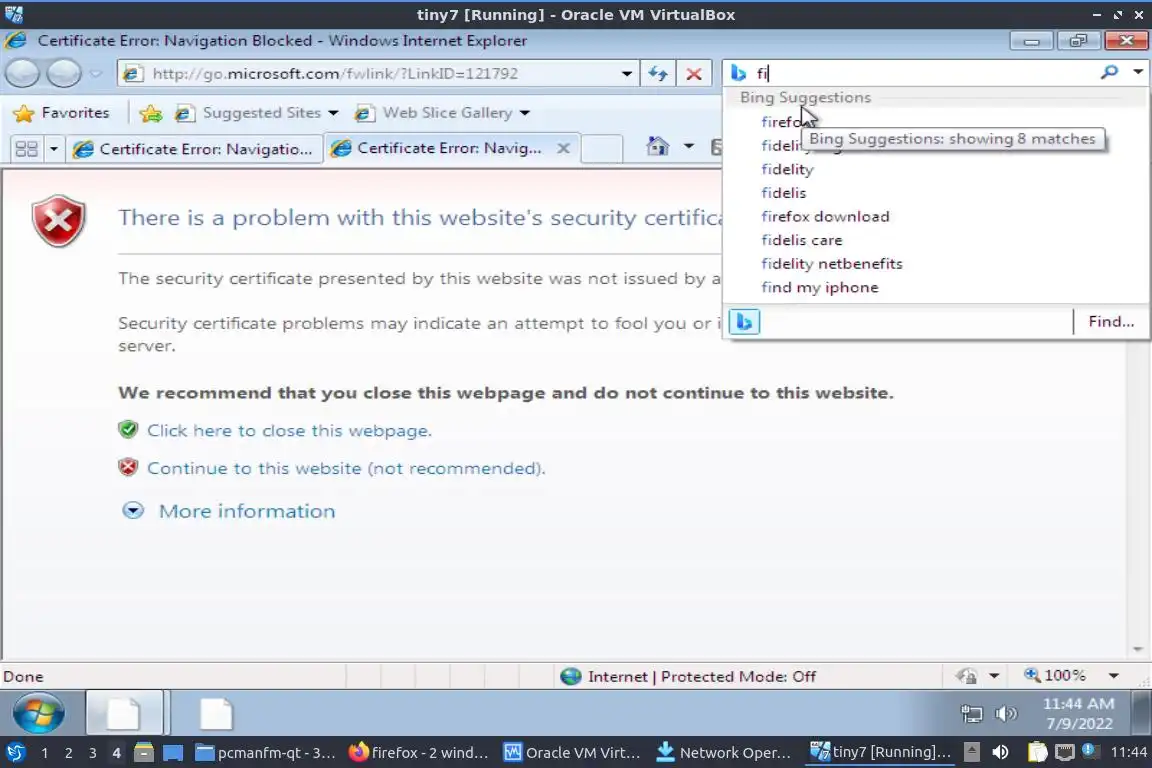Switch to Oracle VM VirtualBox Manager task
This screenshot has height=768, width=1152.
coord(572,753)
